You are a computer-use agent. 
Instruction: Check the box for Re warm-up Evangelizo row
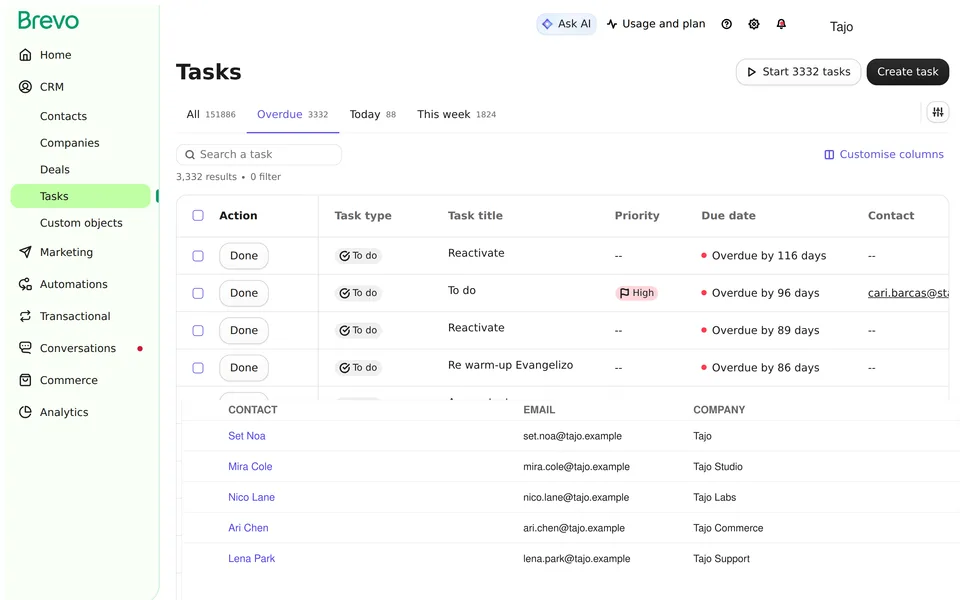(x=198, y=368)
